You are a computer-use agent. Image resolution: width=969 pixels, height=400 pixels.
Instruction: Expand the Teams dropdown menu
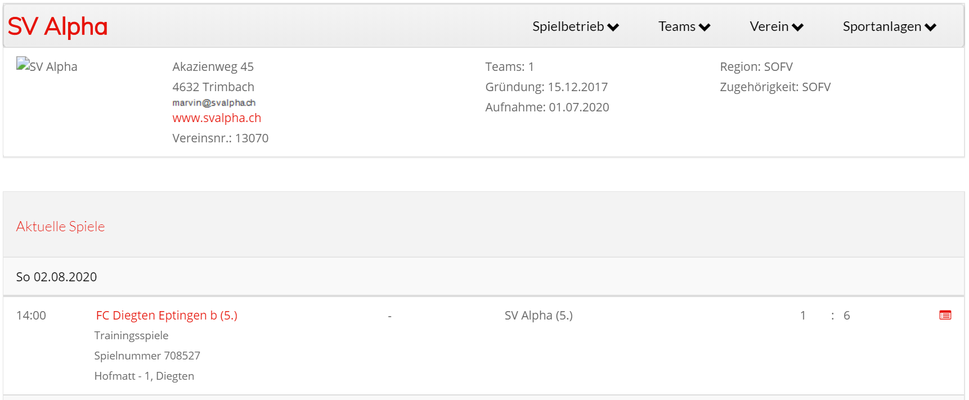(684, 27)
